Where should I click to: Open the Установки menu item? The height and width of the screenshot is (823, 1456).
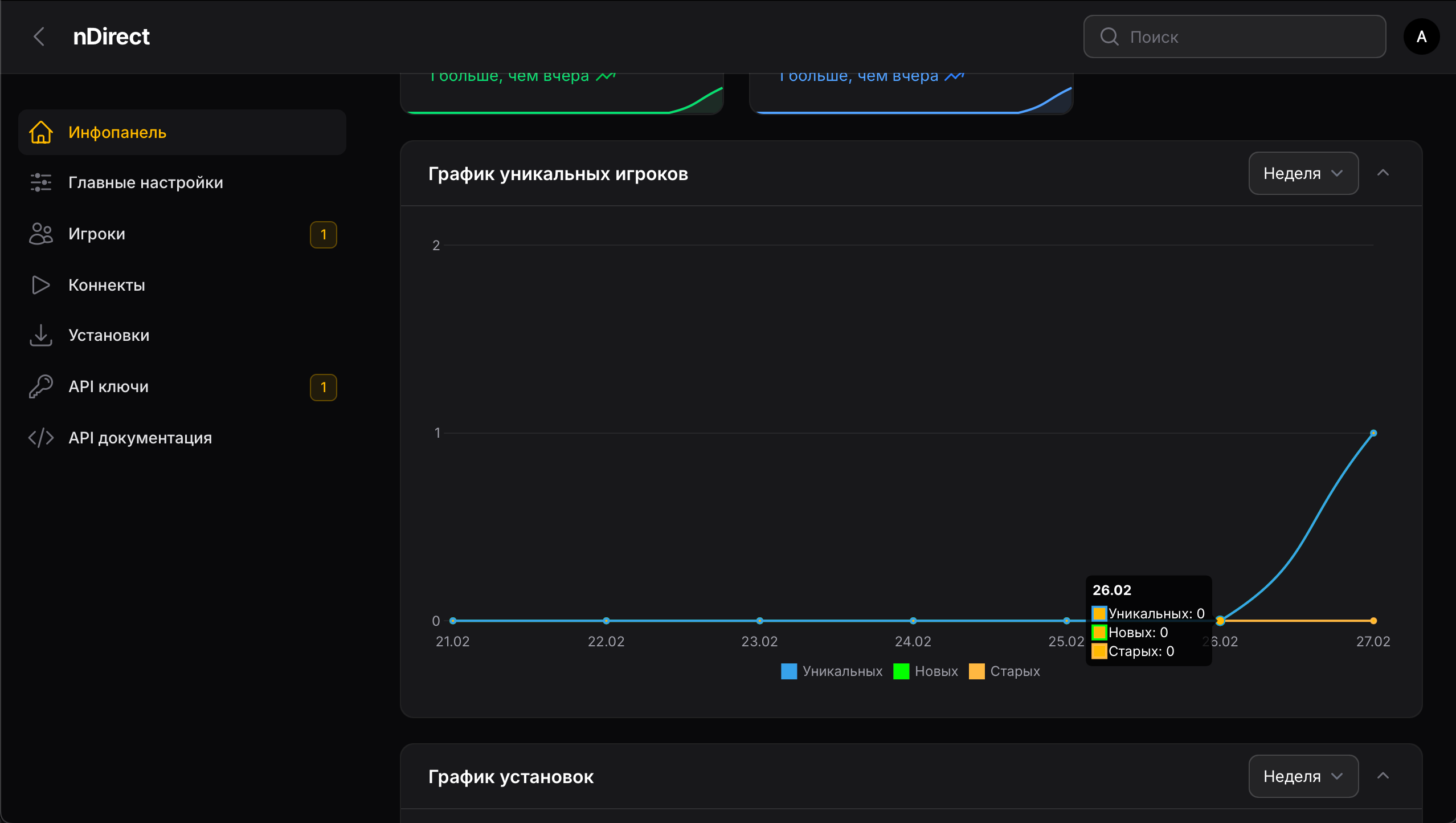click(x=109, y=335)
